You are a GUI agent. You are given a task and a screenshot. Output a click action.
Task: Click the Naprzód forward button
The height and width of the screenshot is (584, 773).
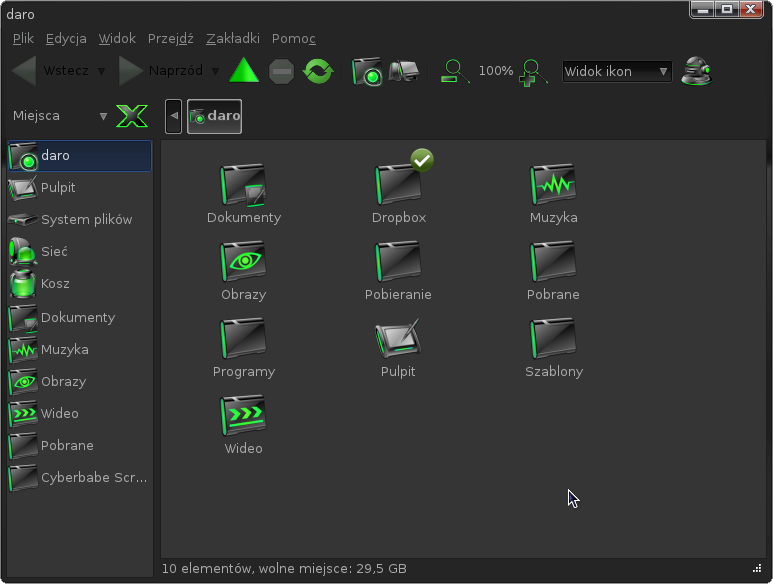click(161, 71)
